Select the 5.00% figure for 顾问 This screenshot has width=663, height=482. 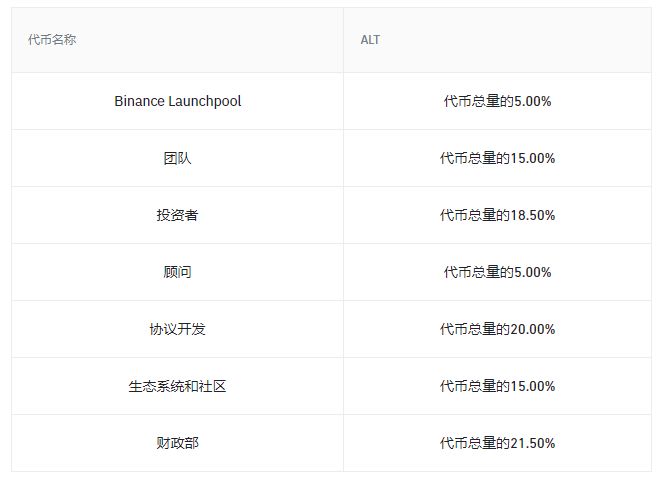coord(532,272)
